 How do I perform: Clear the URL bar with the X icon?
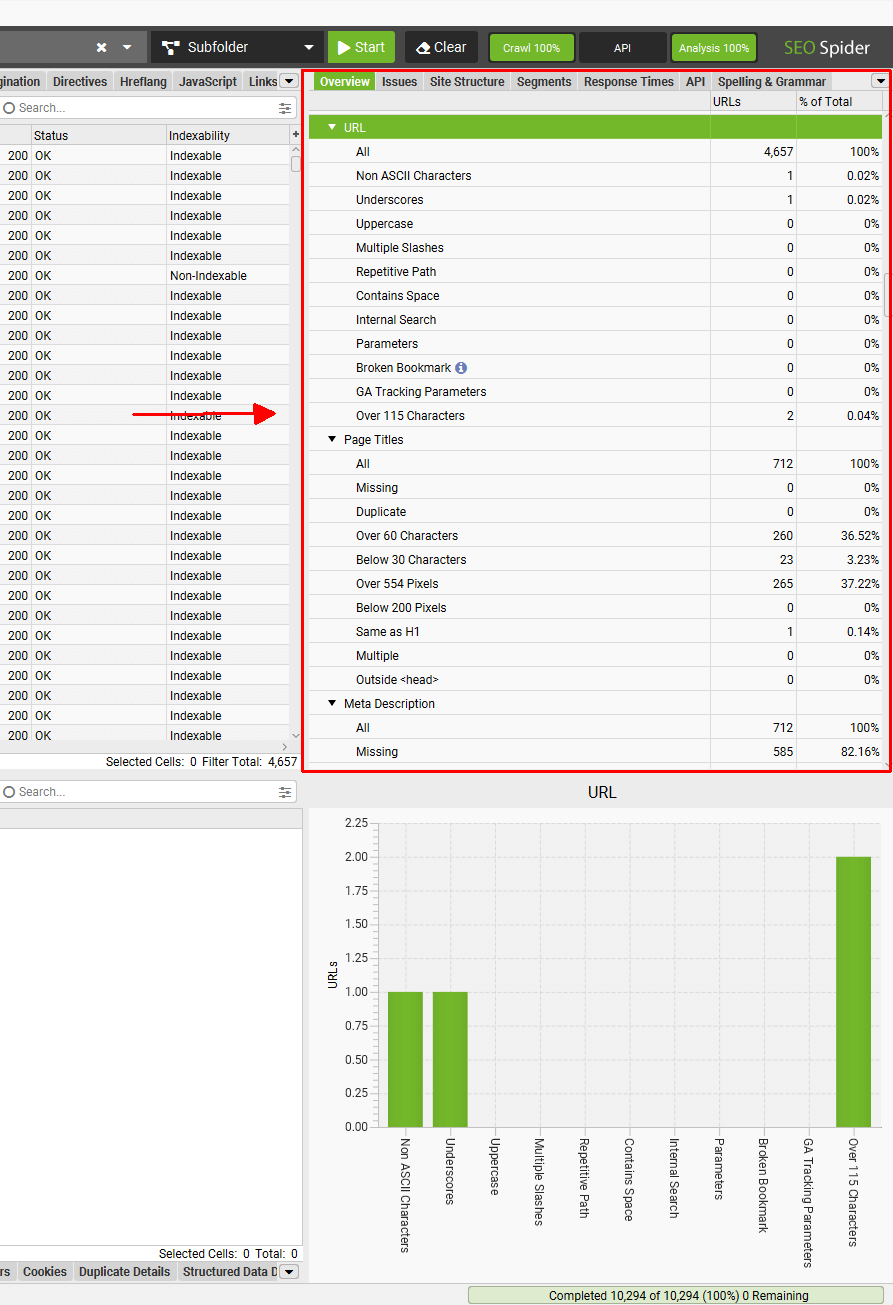101,47
